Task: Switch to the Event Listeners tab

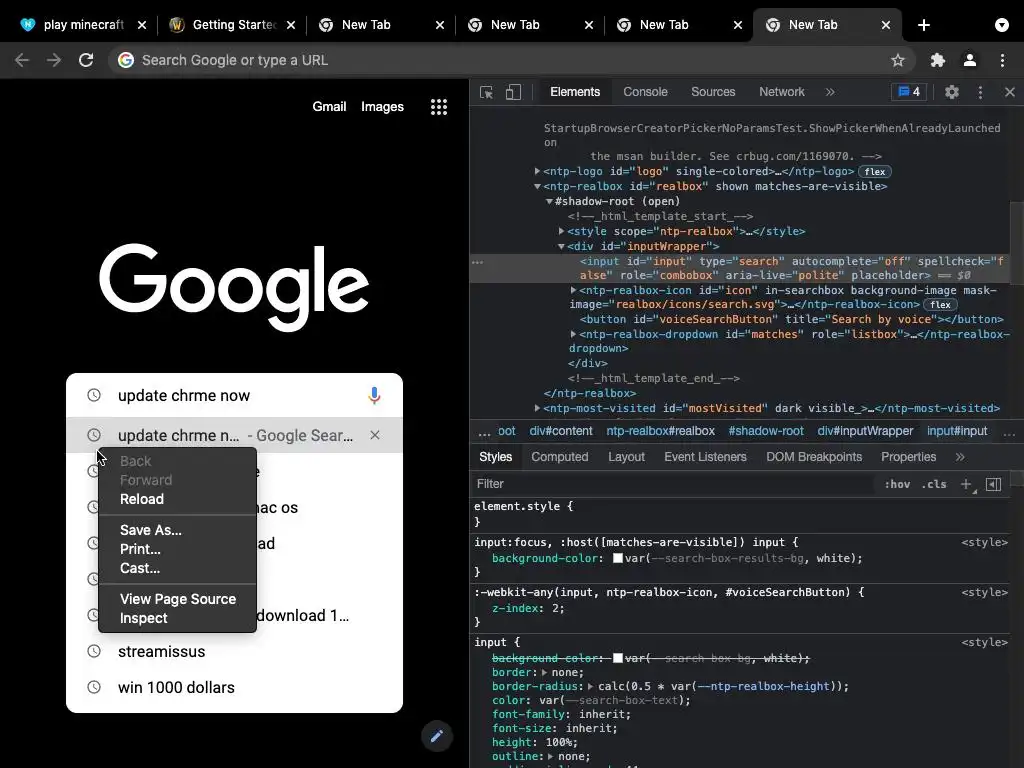Action: point(705,457)
